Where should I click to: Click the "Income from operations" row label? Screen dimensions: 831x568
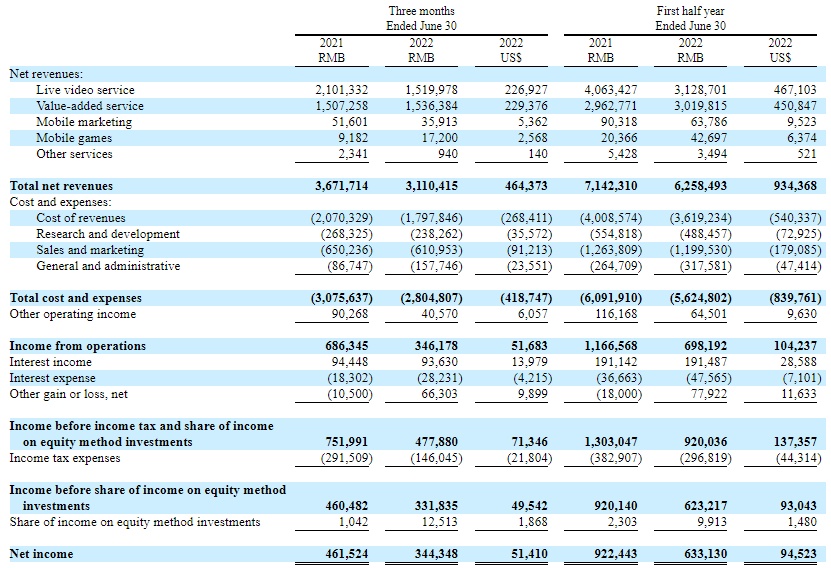(77, 346)
